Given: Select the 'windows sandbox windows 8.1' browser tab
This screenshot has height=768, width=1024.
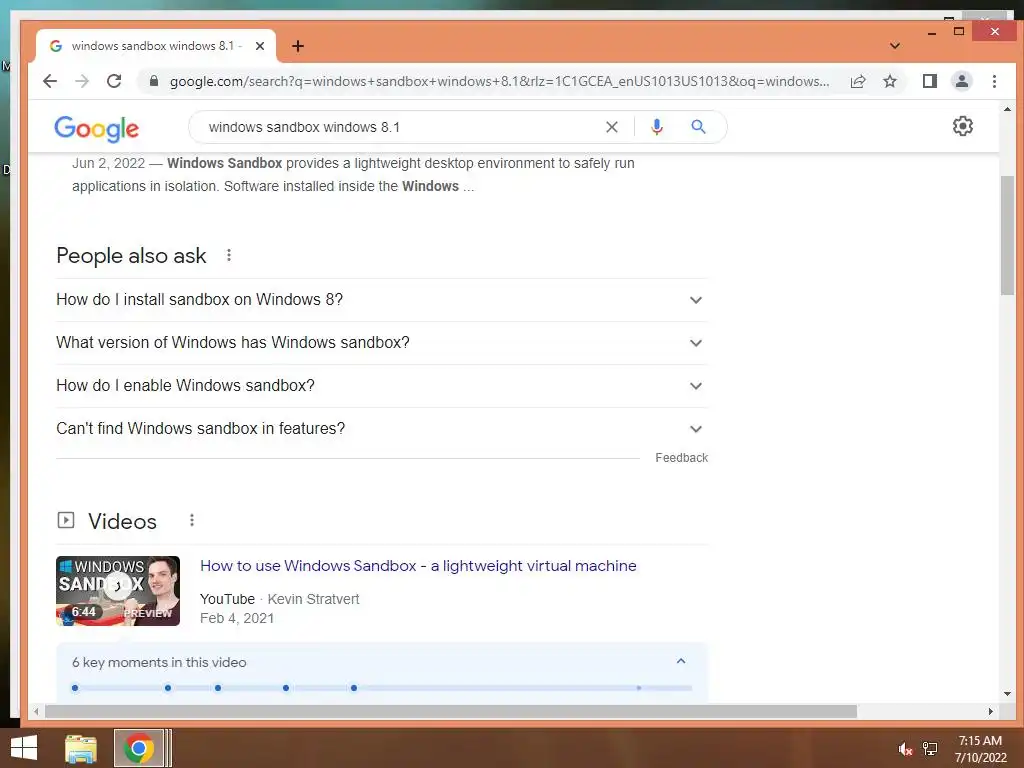Looking at the screenshot, I should [155, 46].
